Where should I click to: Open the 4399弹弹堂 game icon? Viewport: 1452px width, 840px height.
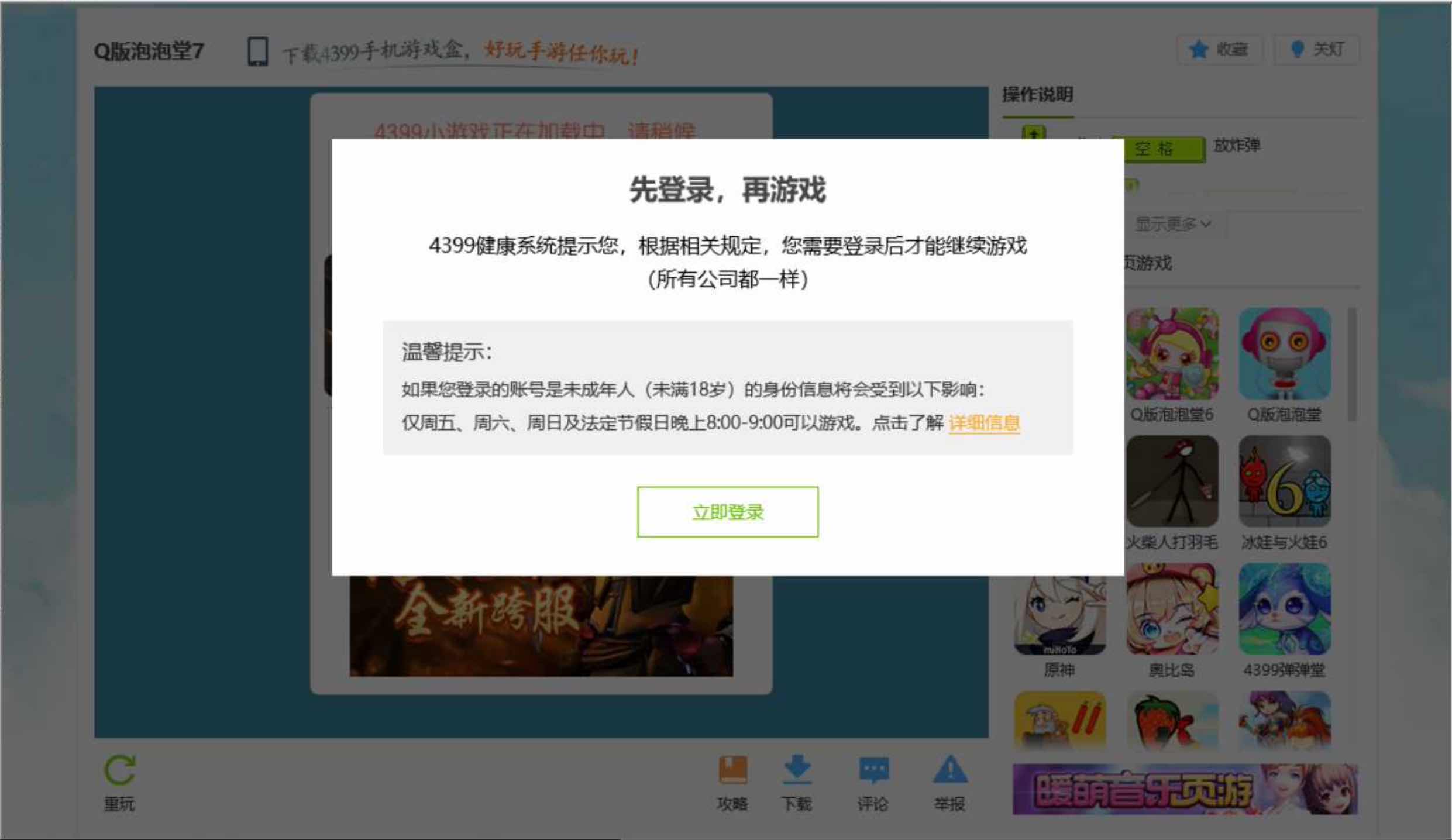(1285, 609)
